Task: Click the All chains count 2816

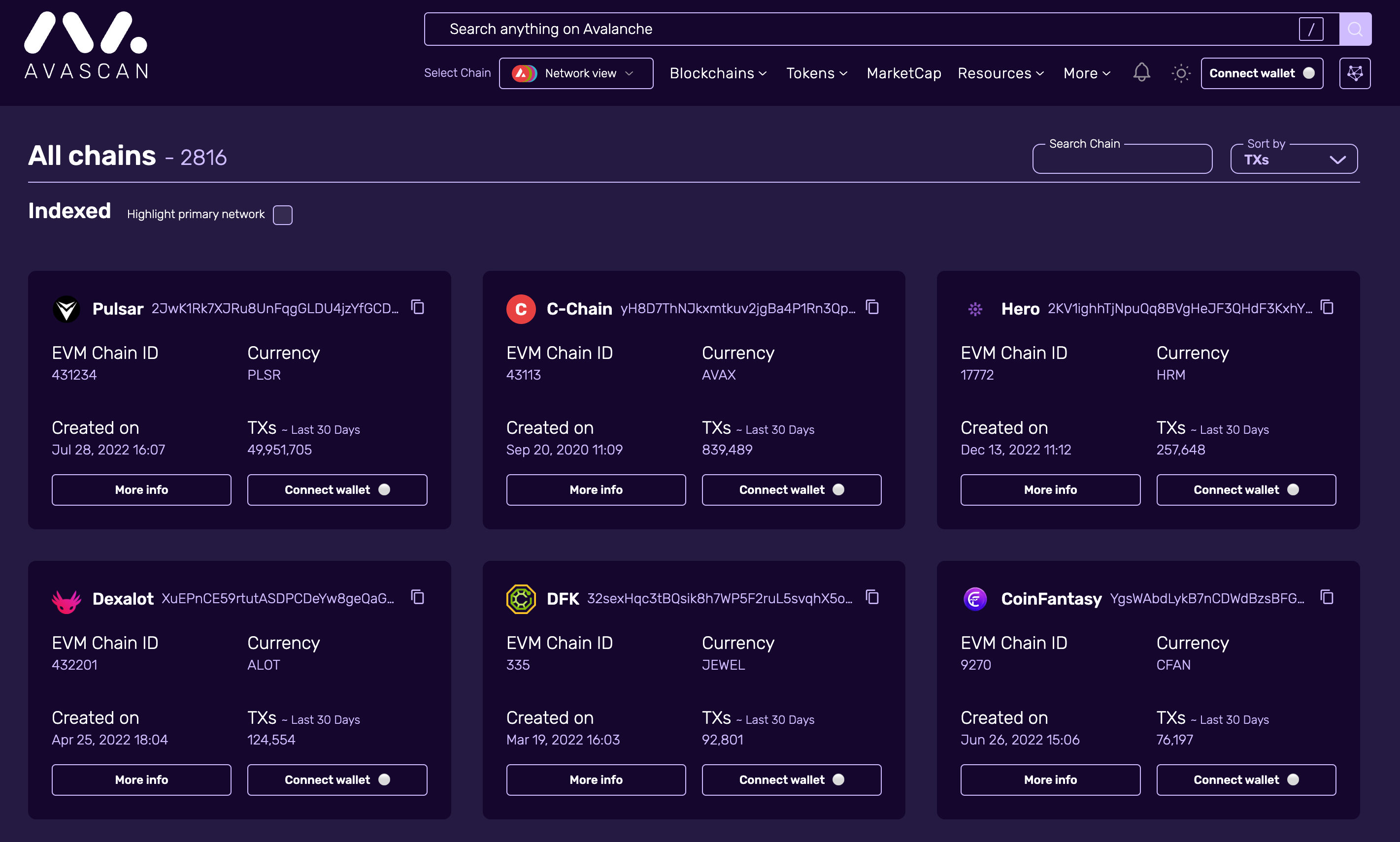Action: (x=203, y=157)
